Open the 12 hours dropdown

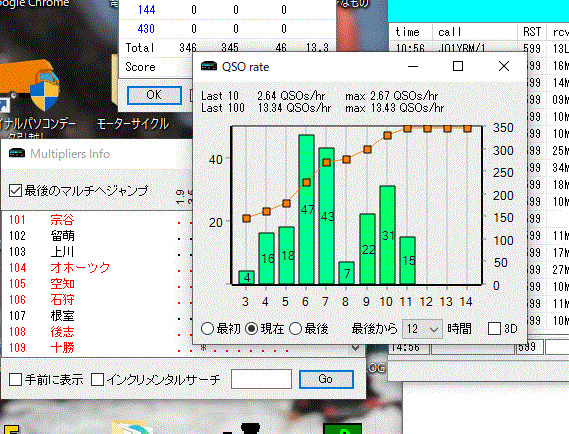(x=422, y=329)
